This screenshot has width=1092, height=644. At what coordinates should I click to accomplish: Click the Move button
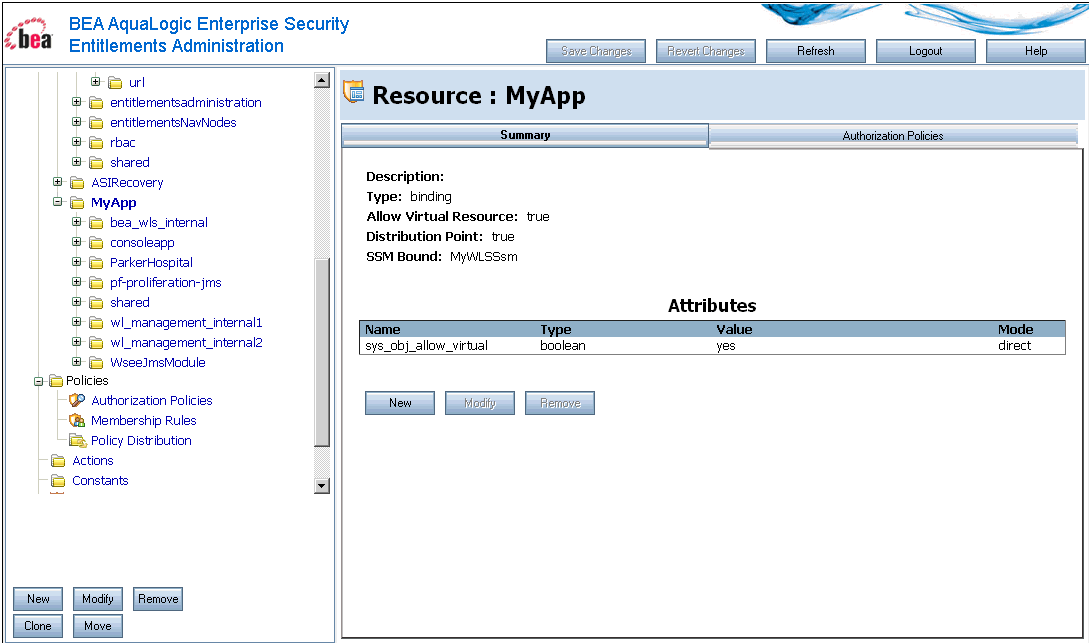click(98, 626)
